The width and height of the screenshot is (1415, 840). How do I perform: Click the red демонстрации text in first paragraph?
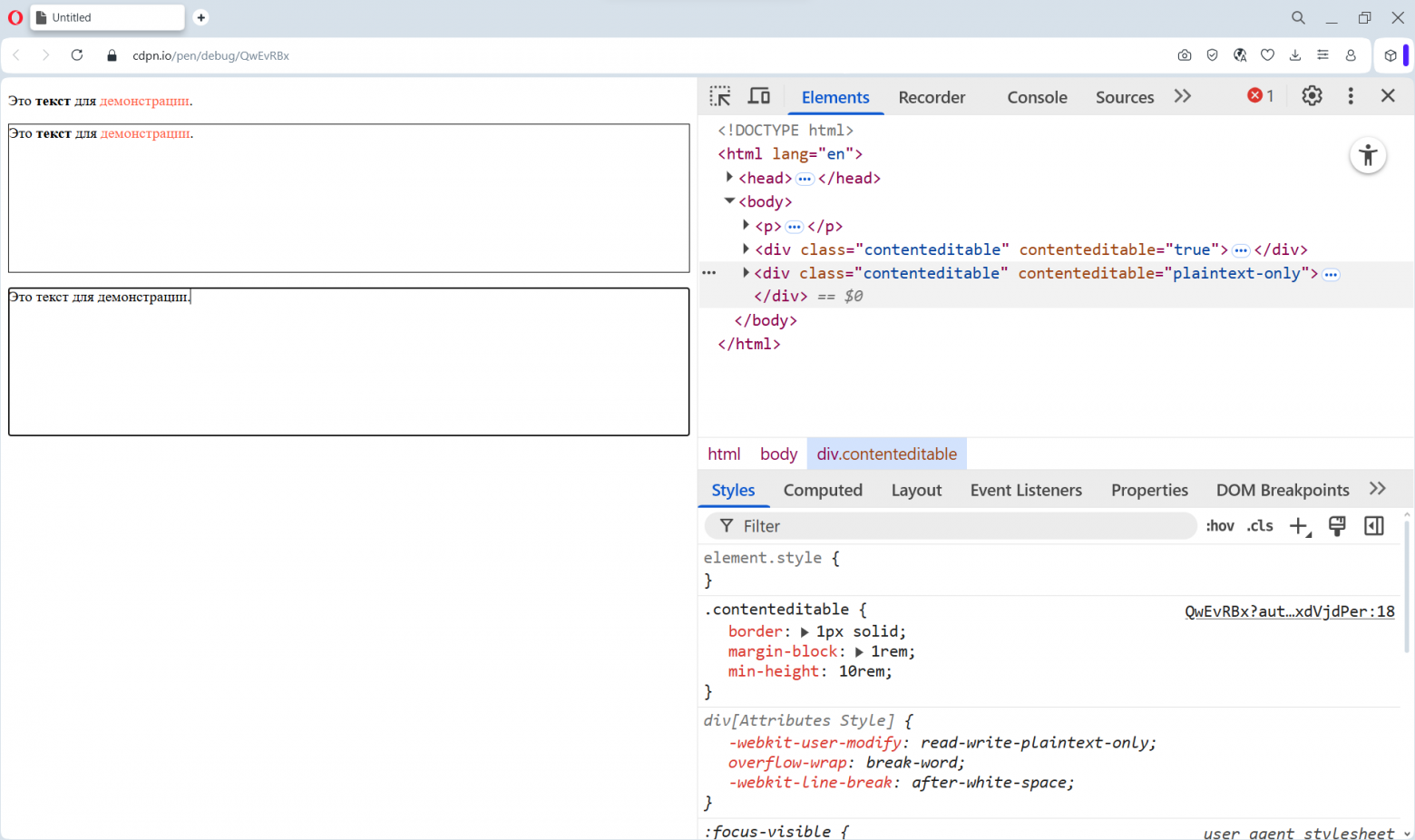pos(145,101)
